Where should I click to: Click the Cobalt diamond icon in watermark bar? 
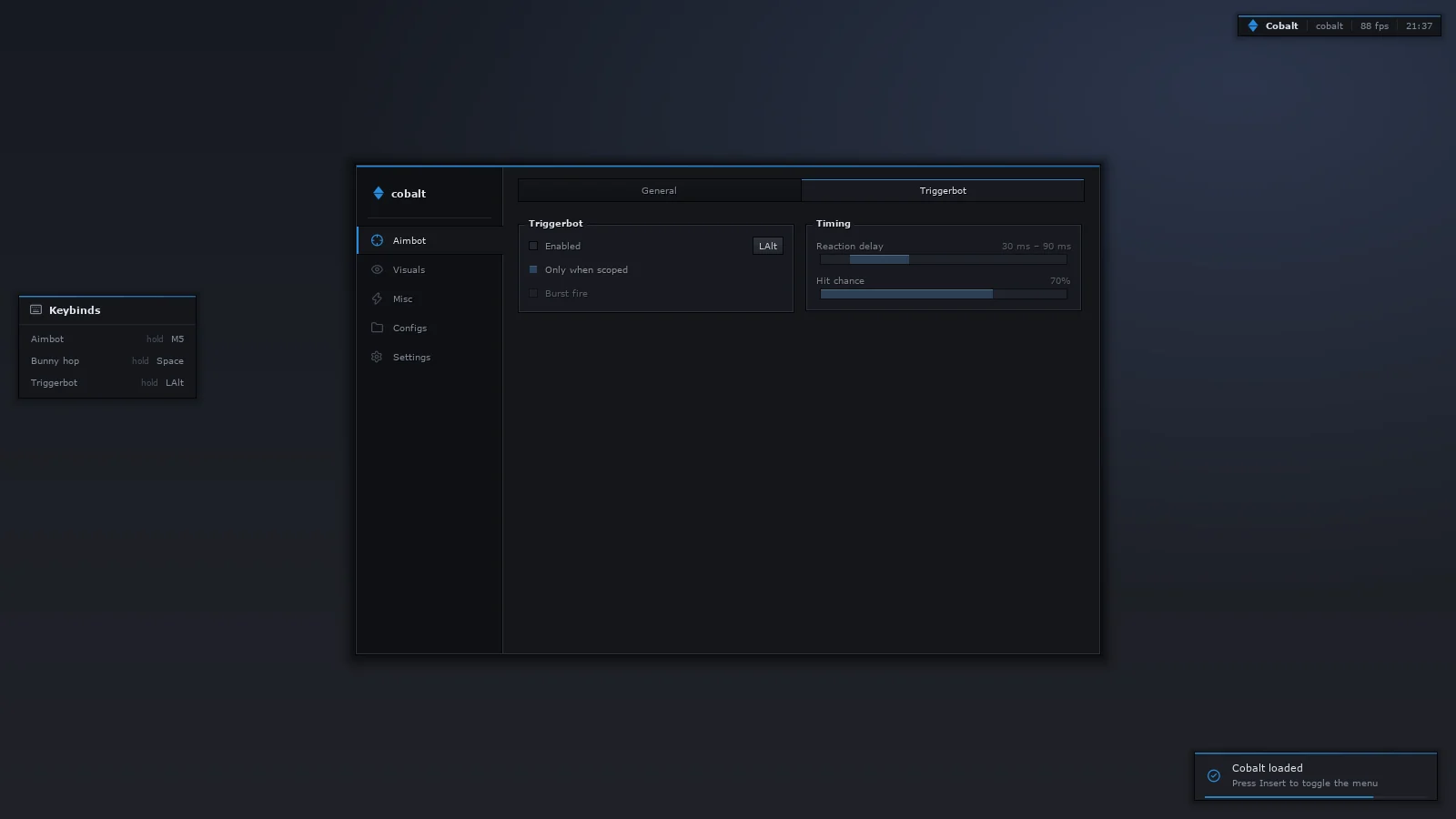pos(1253,25)
